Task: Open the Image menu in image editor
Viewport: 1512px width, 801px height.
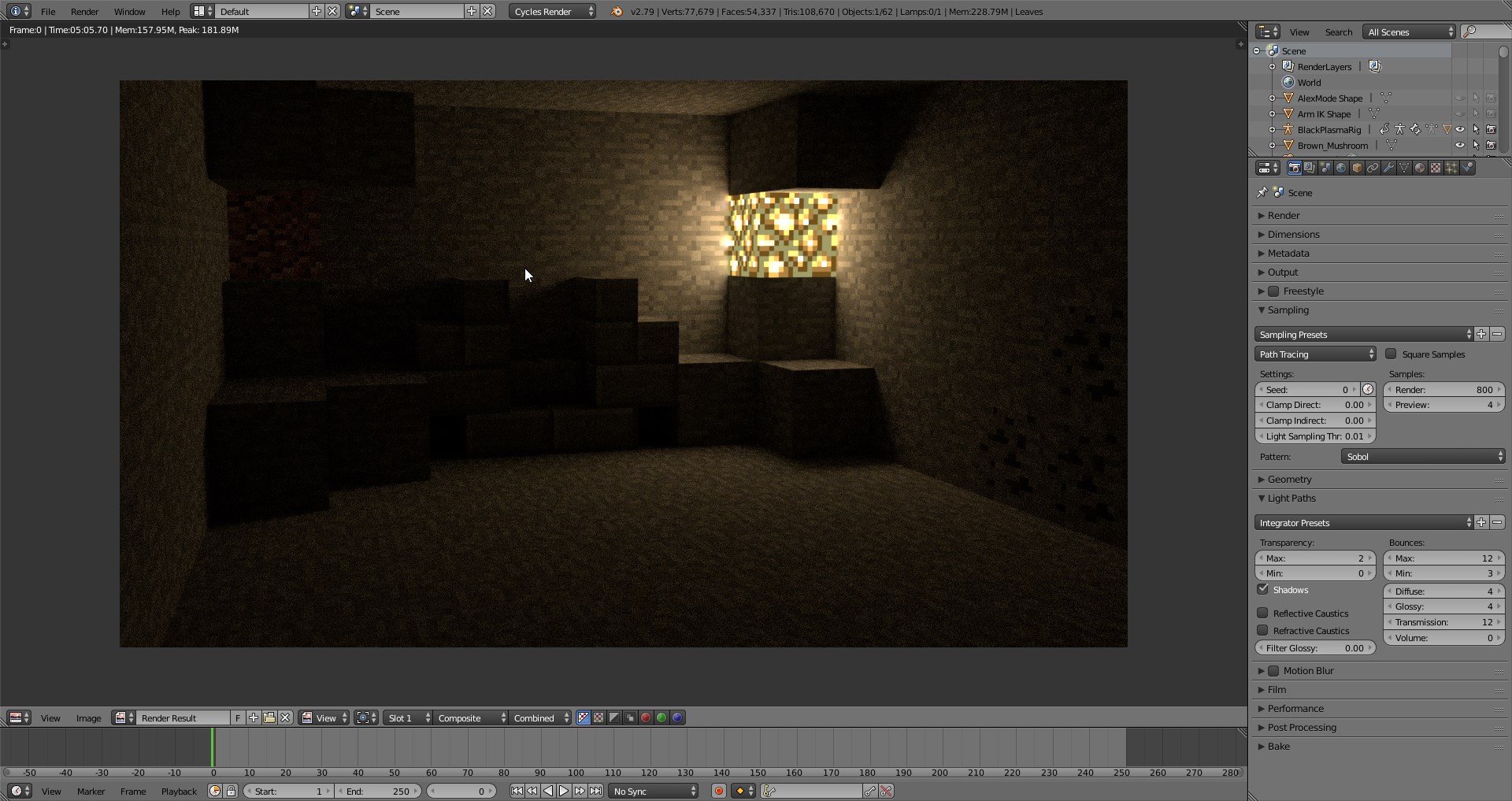Action: (88, 718)
